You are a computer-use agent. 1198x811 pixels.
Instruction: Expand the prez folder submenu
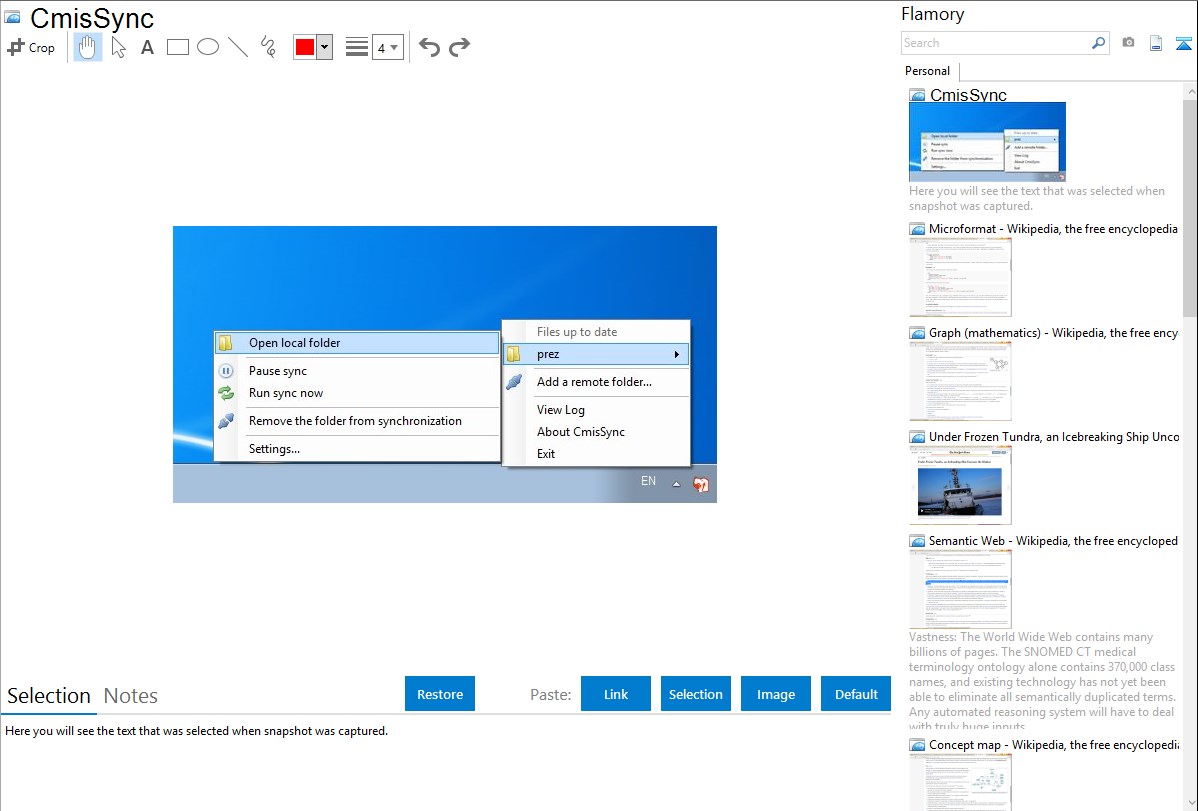click(596, 354)
